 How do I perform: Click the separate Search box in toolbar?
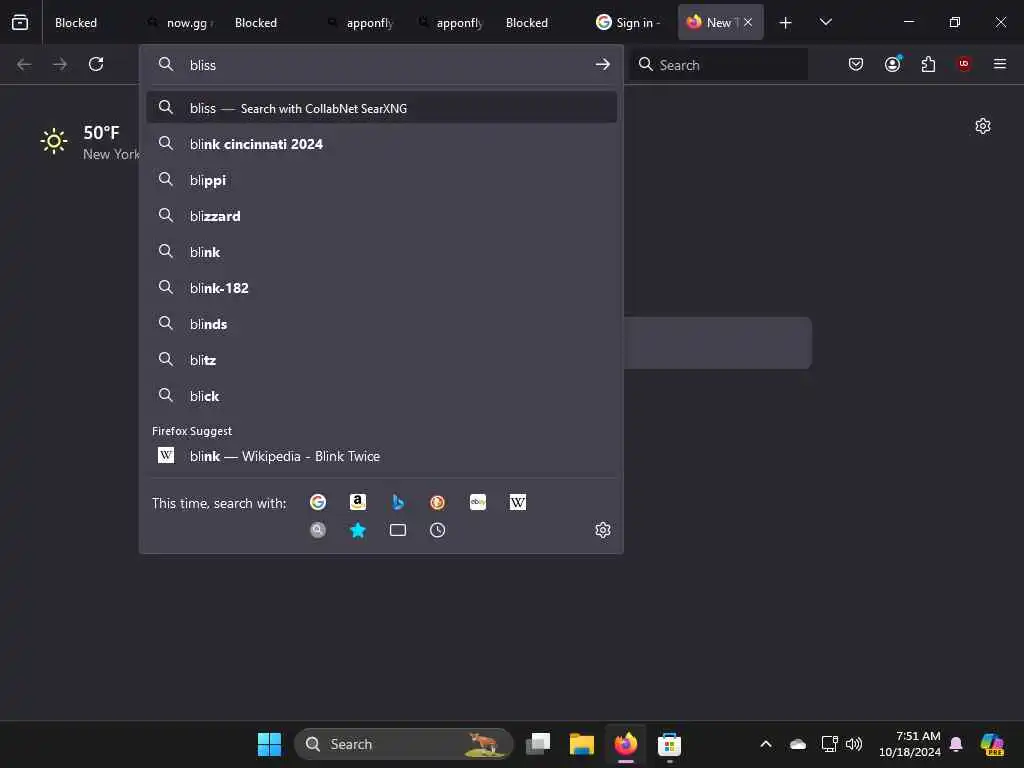pos(718,65)
